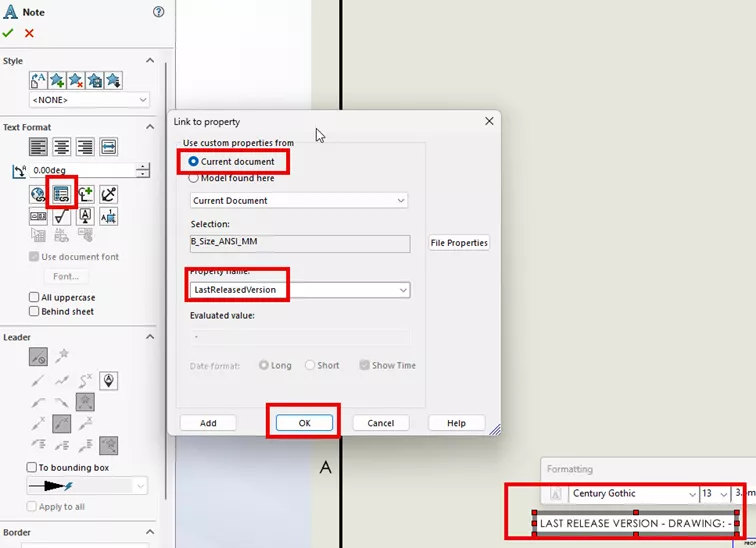The width and height of the screenshot is (756, 548).
Task: Click the Link to Property icon
Action: pyautogui.click(x=62, y=194)
